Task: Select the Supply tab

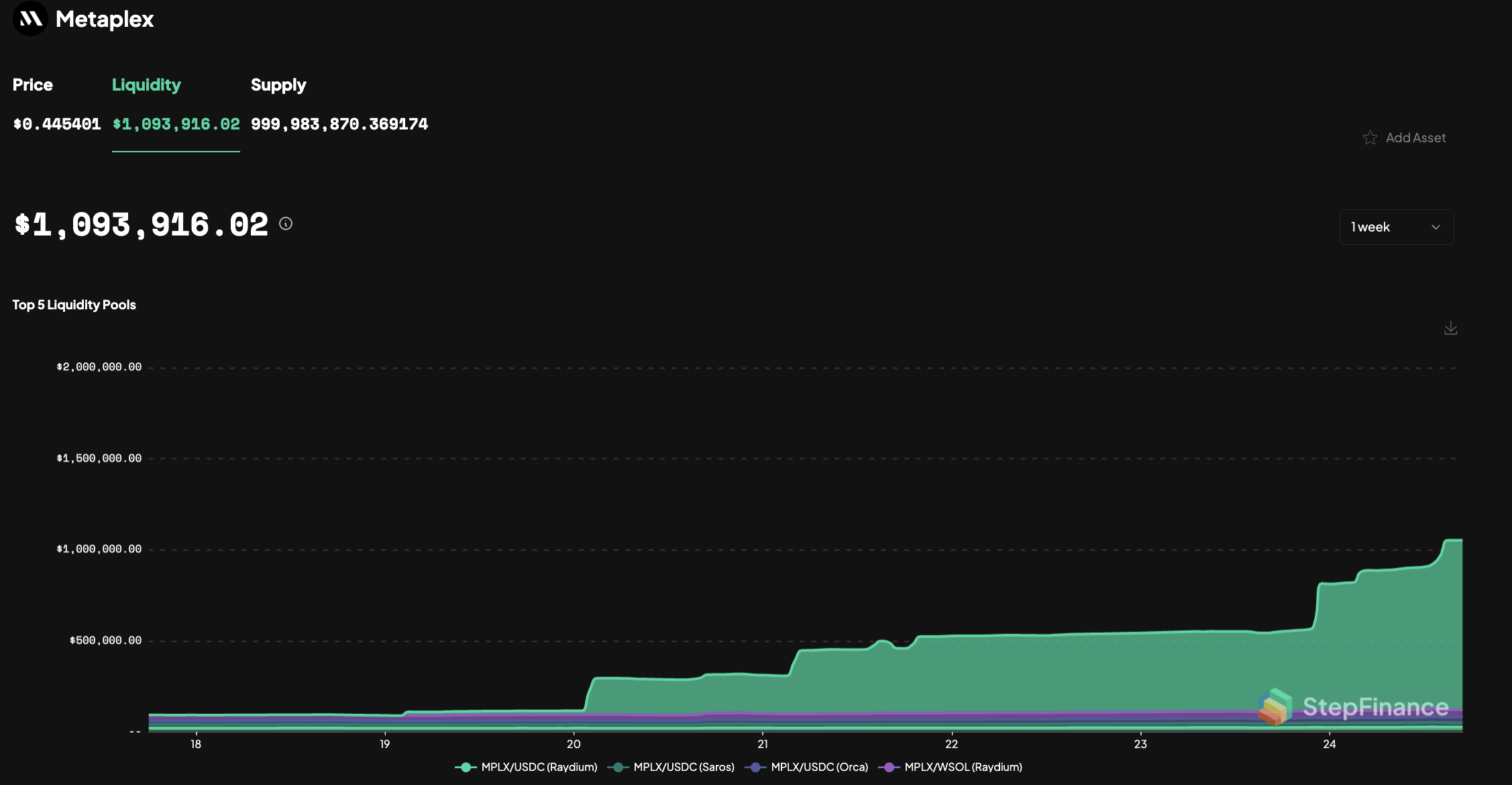Action: 278,85
